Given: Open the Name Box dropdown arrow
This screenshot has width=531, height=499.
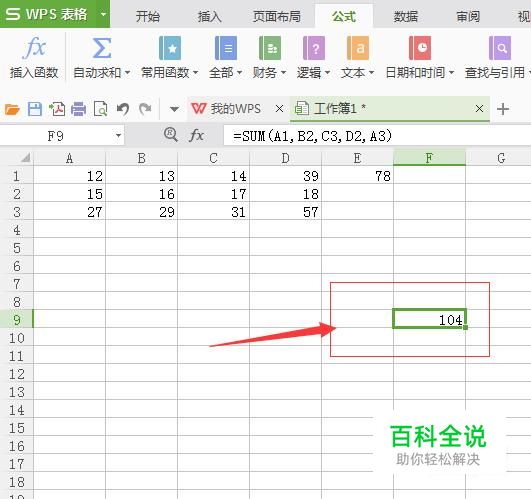Looking at the screenshot, I should (x=118, y=136).
